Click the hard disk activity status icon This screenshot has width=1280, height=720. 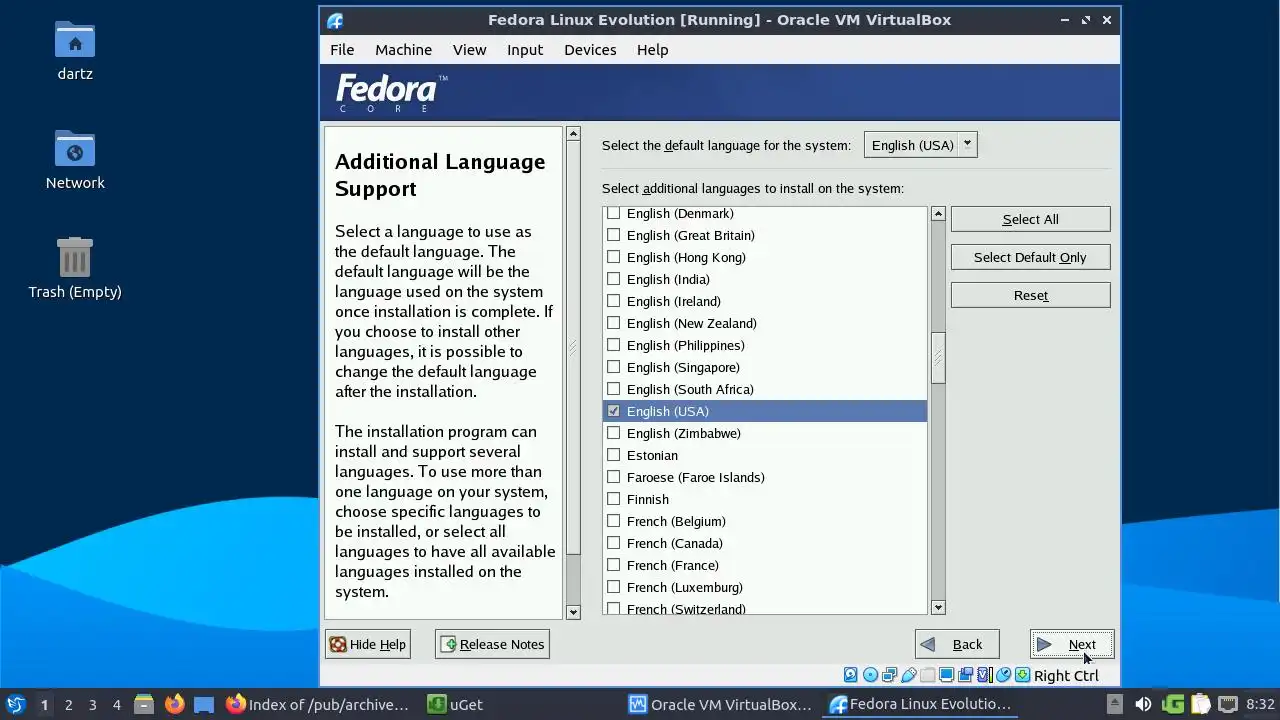coord(851,675)
